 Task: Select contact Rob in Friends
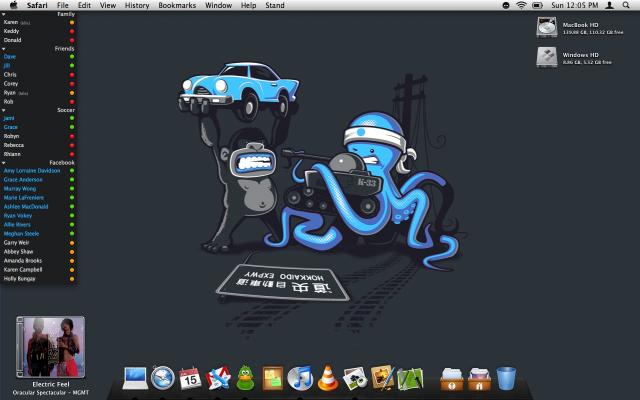pyautogui.click(x=39, y=102)
